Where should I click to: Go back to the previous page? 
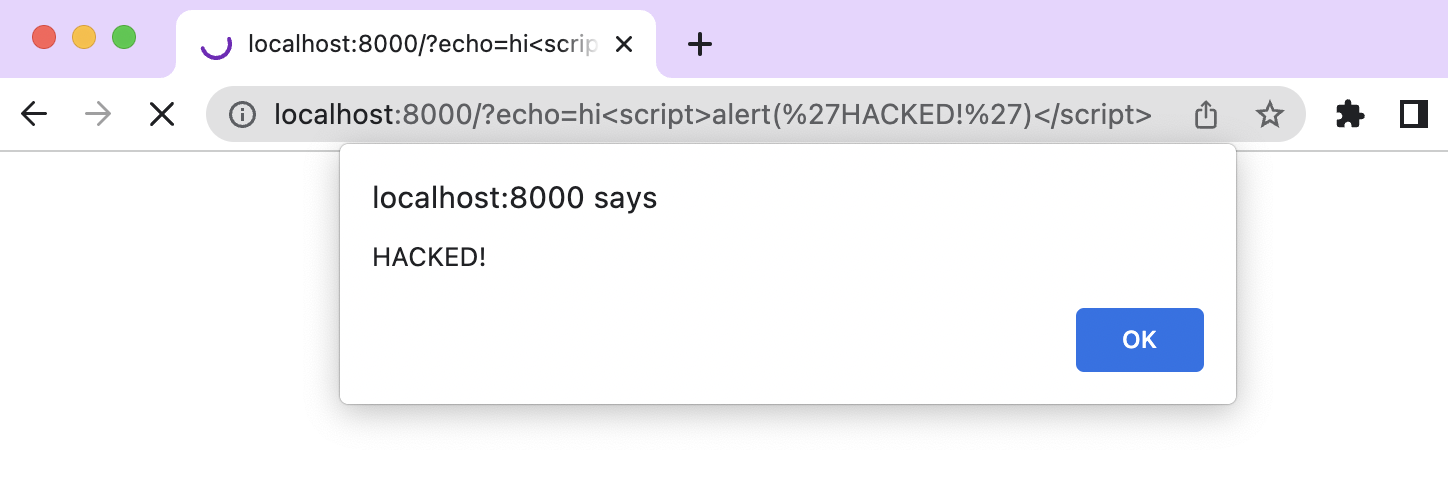click(34, 115)
